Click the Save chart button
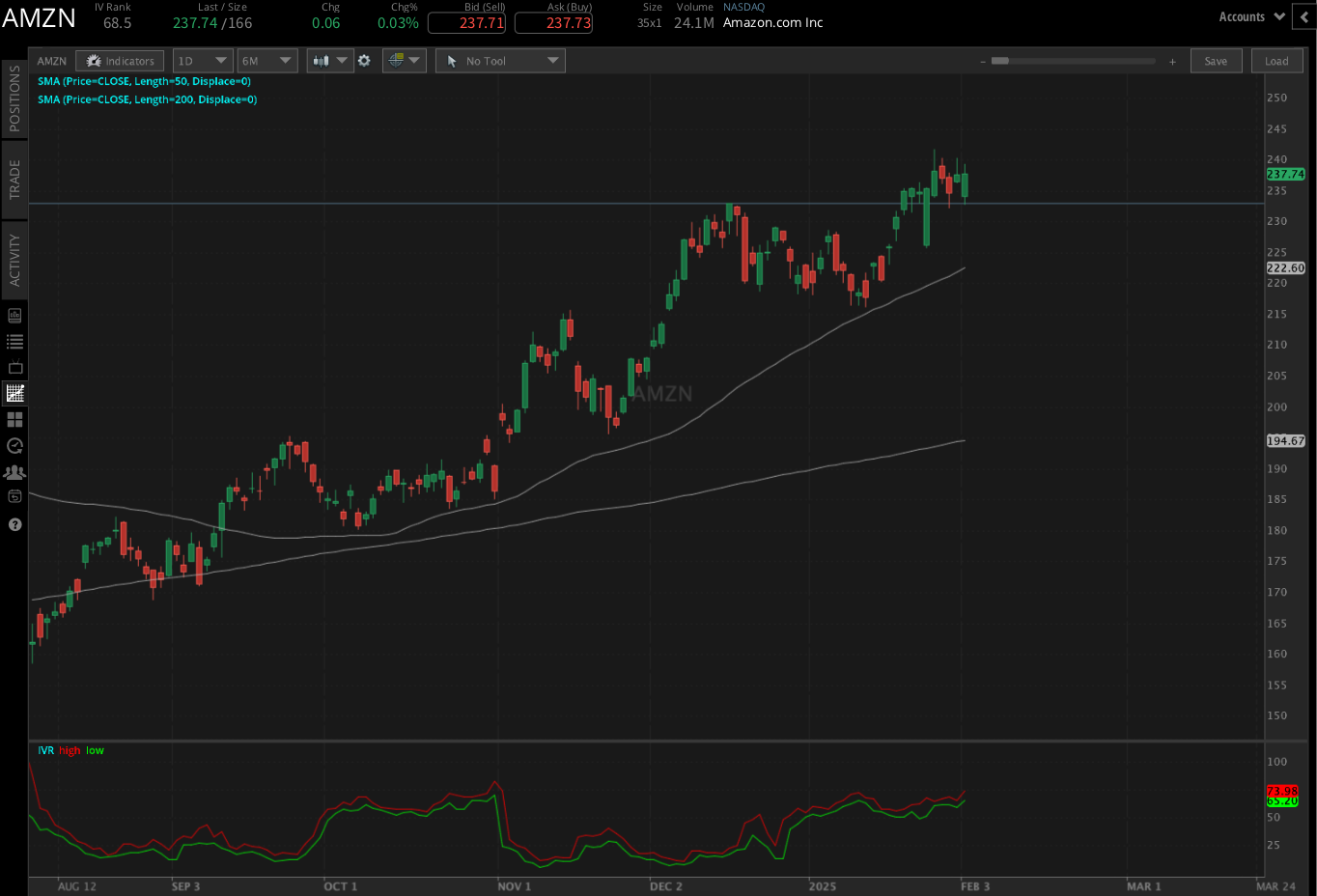Image resolution: width=1317 pixels, height=896 pixels. pyautogui.click(x=1216, y=60)
